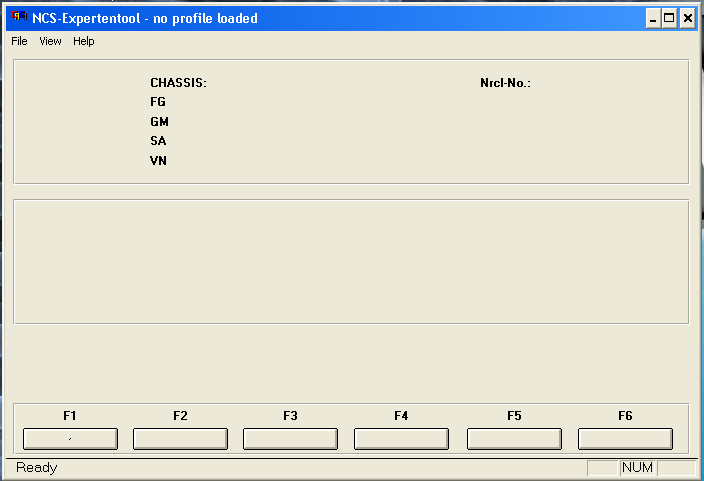
Task: Click the F1 label above the button
Action: pos(70,416)
